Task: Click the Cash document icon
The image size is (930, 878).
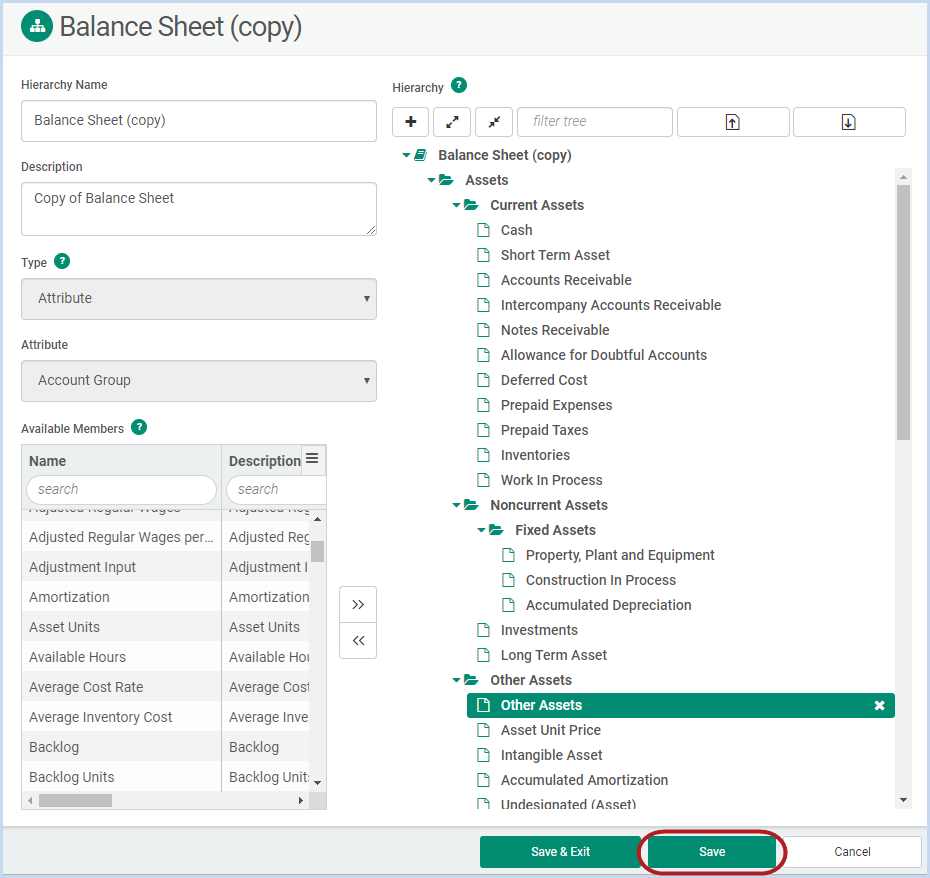Action: pyautogui.click(x=484, y=230)
